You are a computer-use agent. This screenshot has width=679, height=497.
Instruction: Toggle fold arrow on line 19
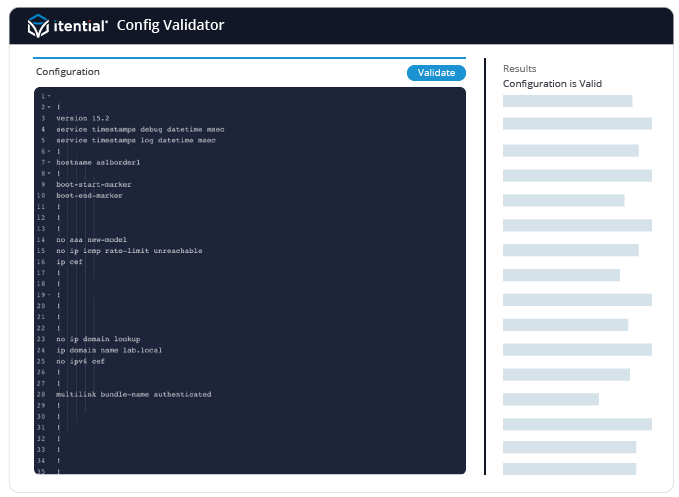click(x=49, y=295)
